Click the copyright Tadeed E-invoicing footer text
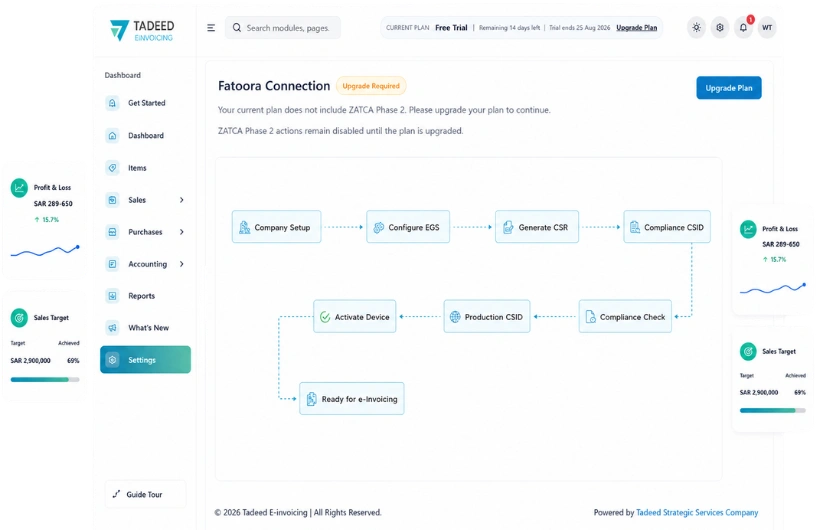Viewport: 836px width, 530px height. (298, 512)
